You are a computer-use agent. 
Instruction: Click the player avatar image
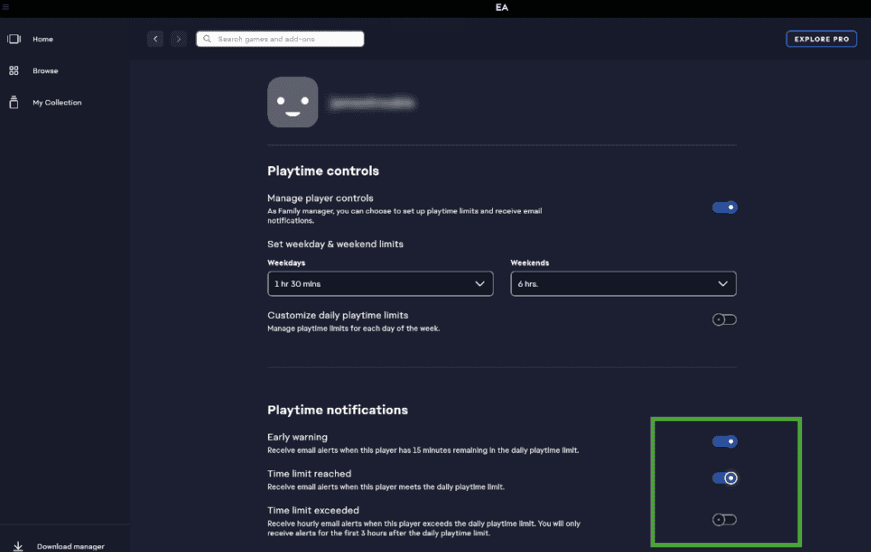[292, 102]
